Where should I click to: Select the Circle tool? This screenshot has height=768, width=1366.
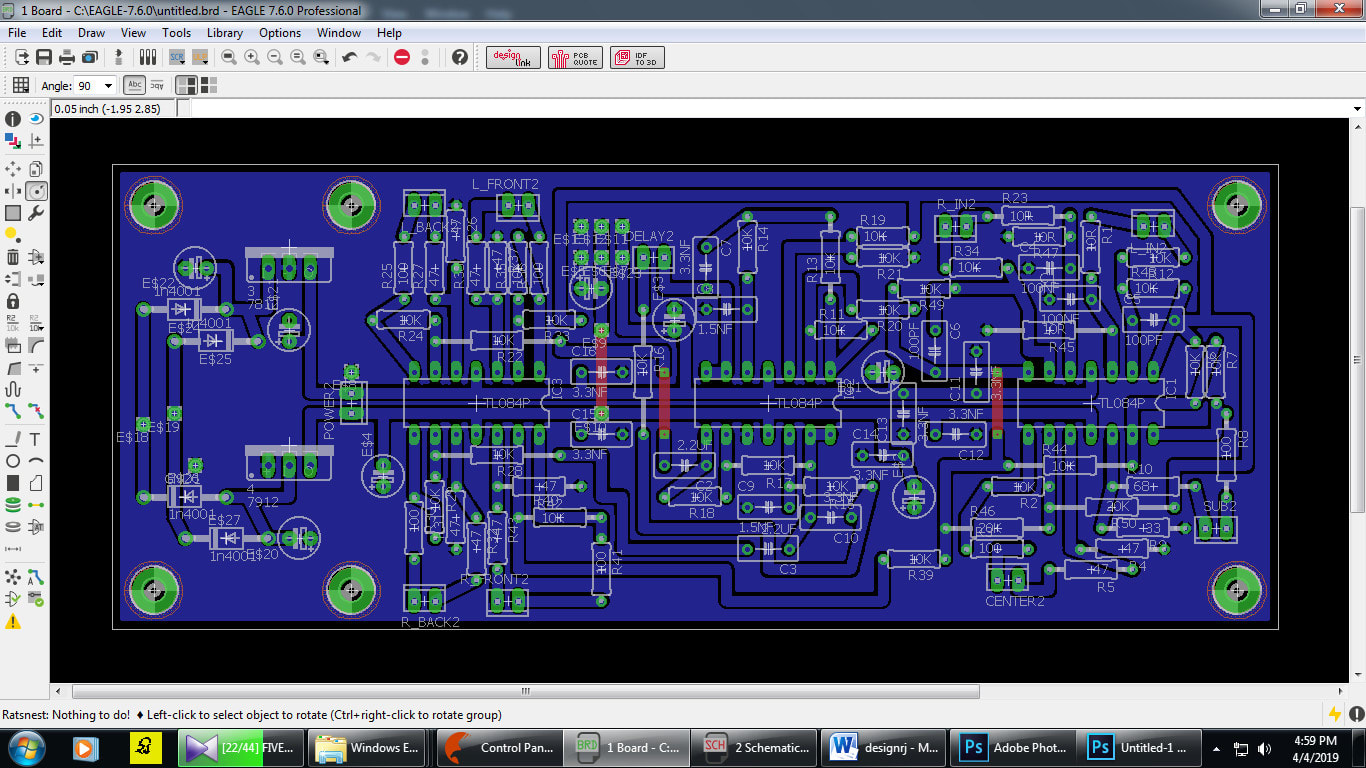(x=13, y=461)
